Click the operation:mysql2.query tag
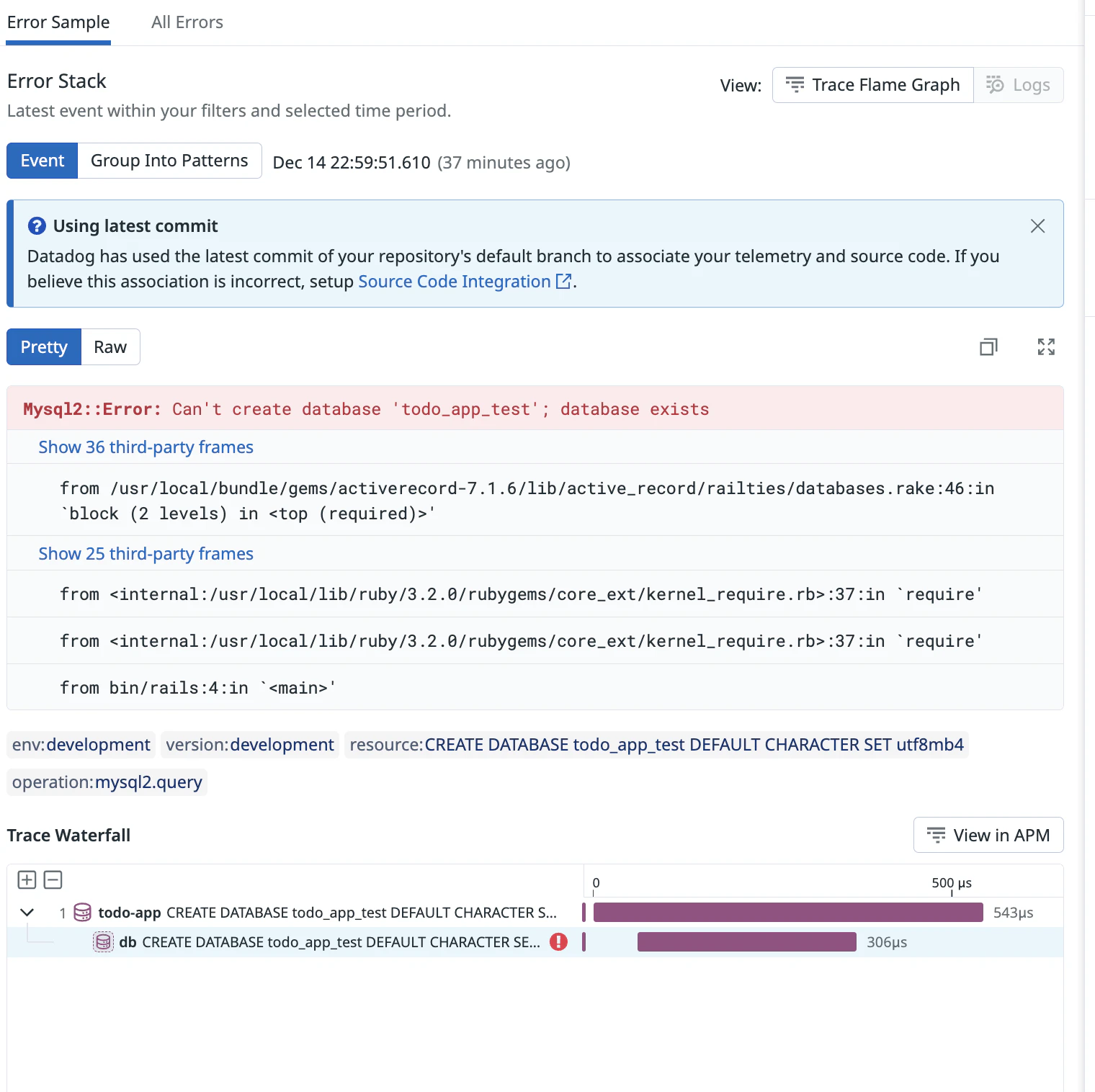The image size is (1095, 1092). click(107, 782)
